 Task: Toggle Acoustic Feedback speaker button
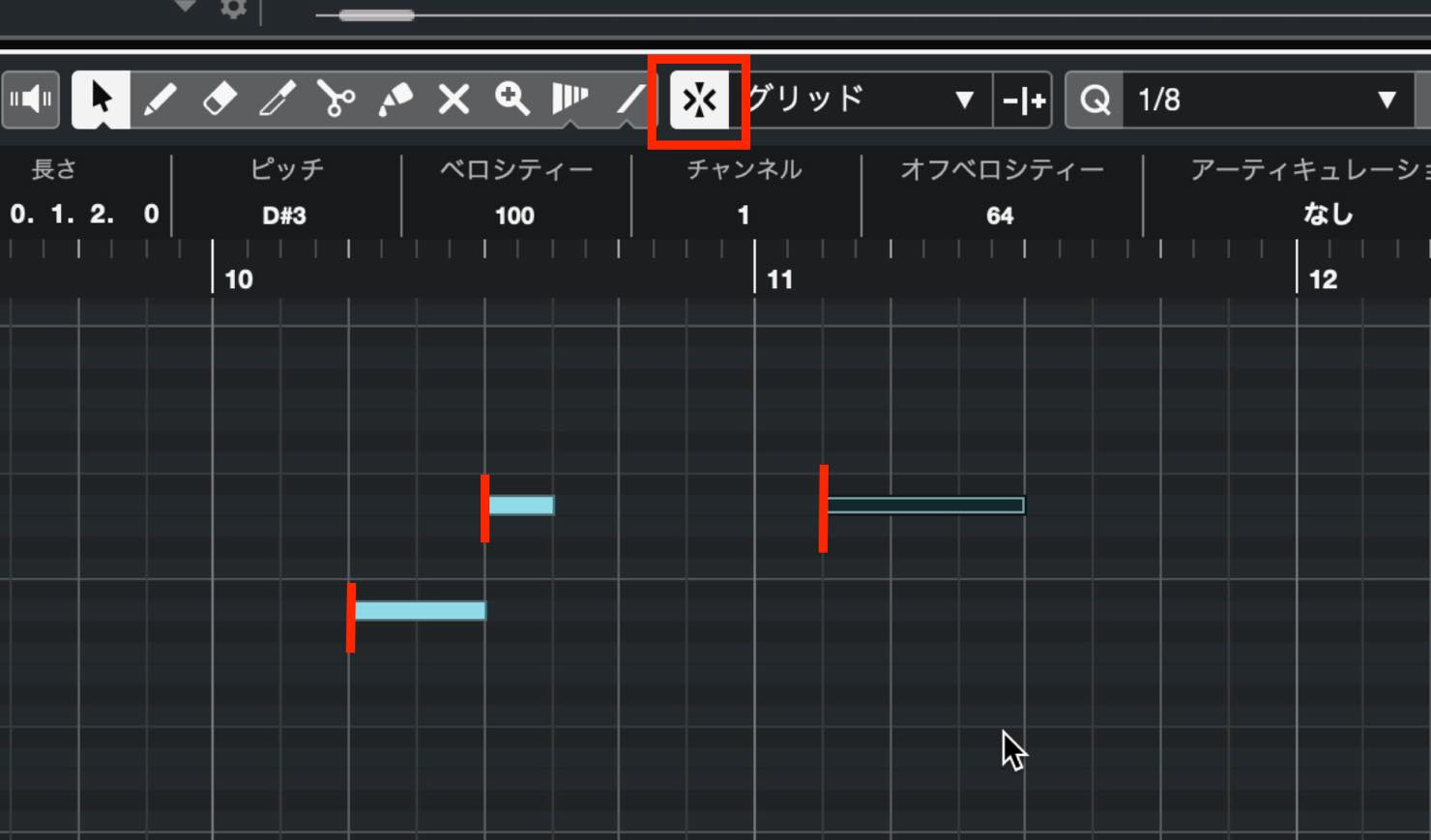pos(31,100)
